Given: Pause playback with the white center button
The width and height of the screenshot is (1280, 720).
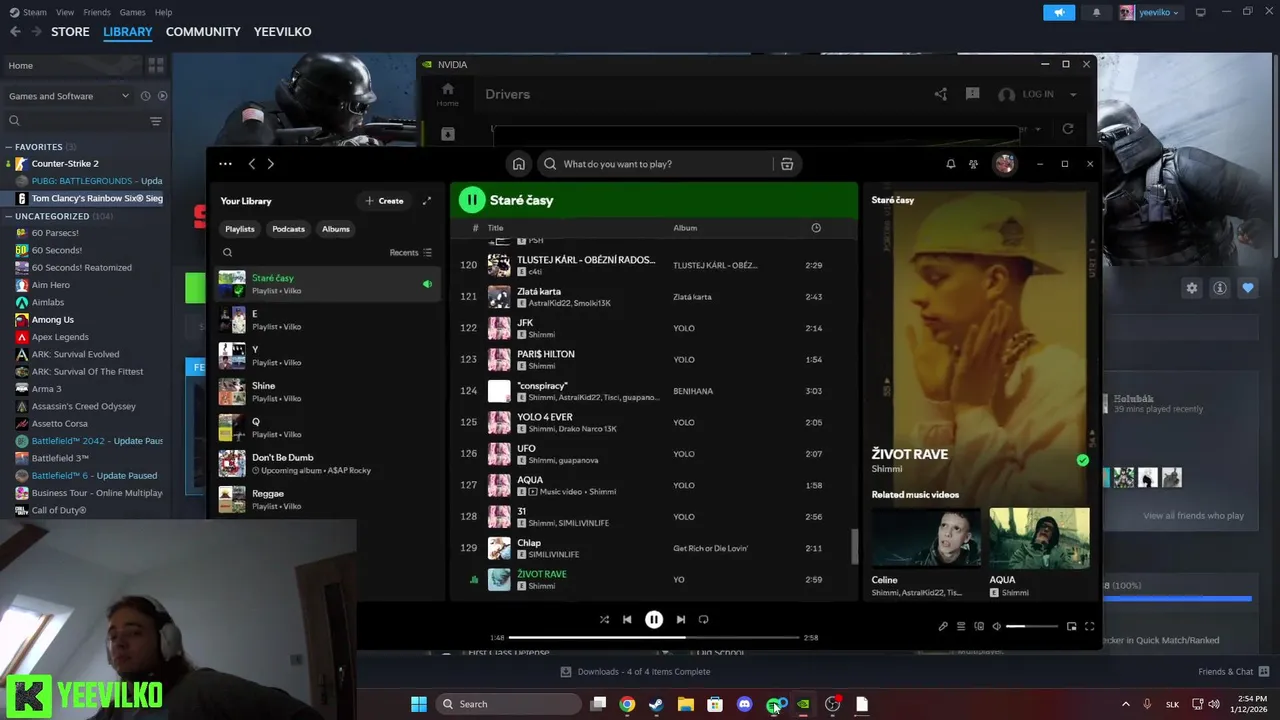Looking at the screenshot, I should point(654,619).
